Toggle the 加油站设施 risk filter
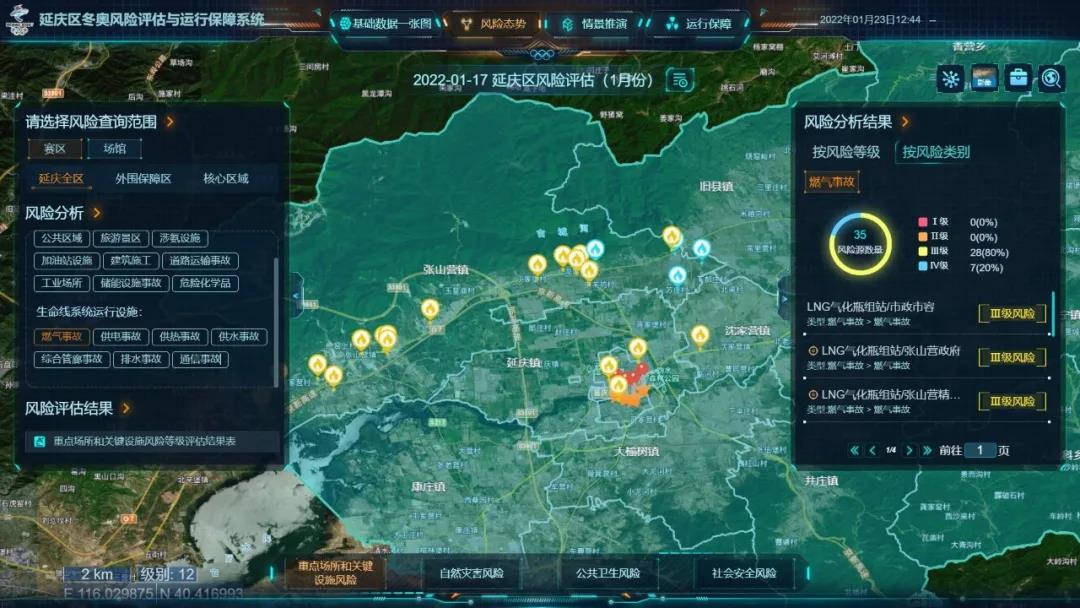The height and width of the screenshot is (608, 1080). pyautogui.click(x=66, y=261)
